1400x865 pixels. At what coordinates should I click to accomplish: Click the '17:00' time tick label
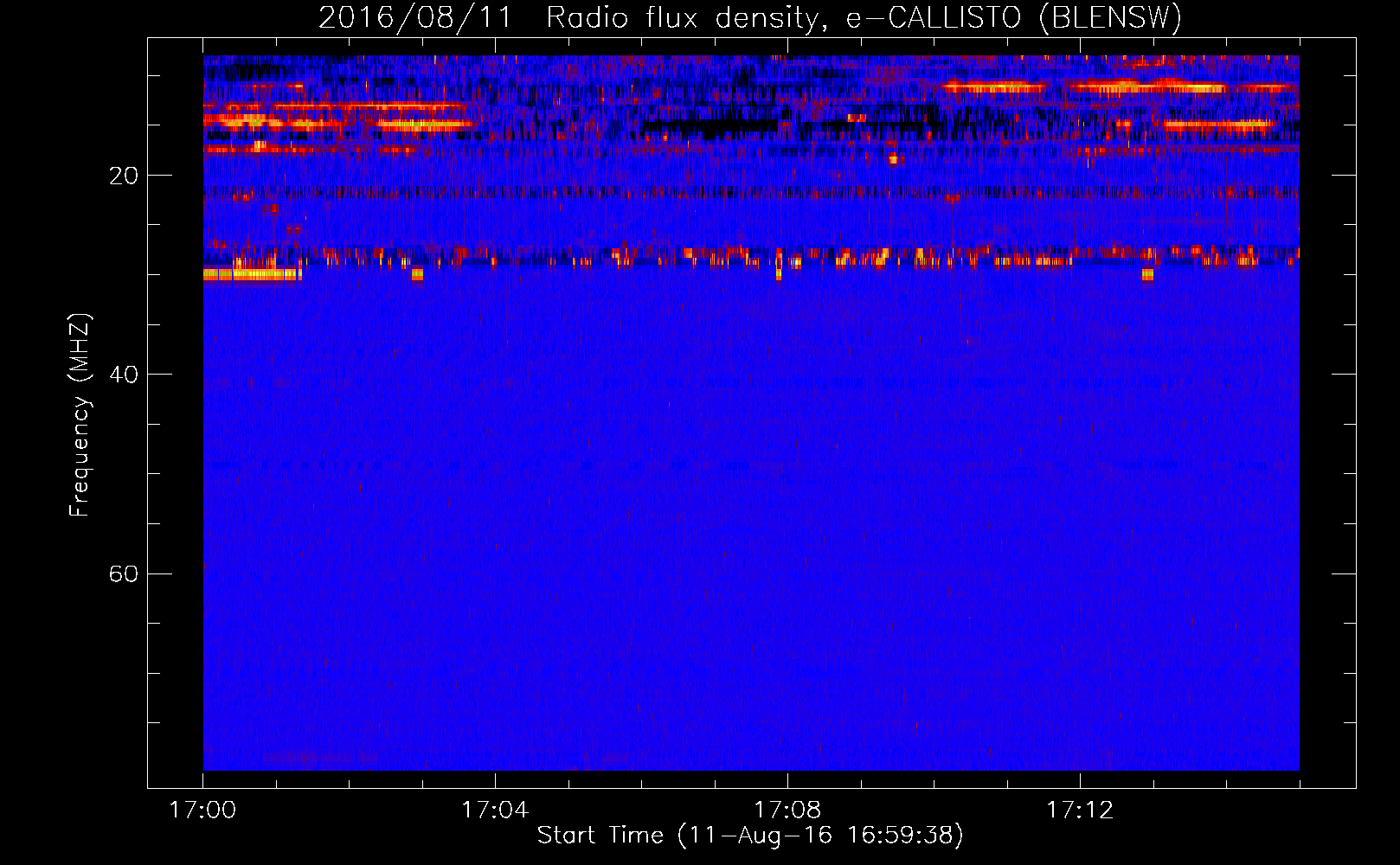tap(202, 811)
